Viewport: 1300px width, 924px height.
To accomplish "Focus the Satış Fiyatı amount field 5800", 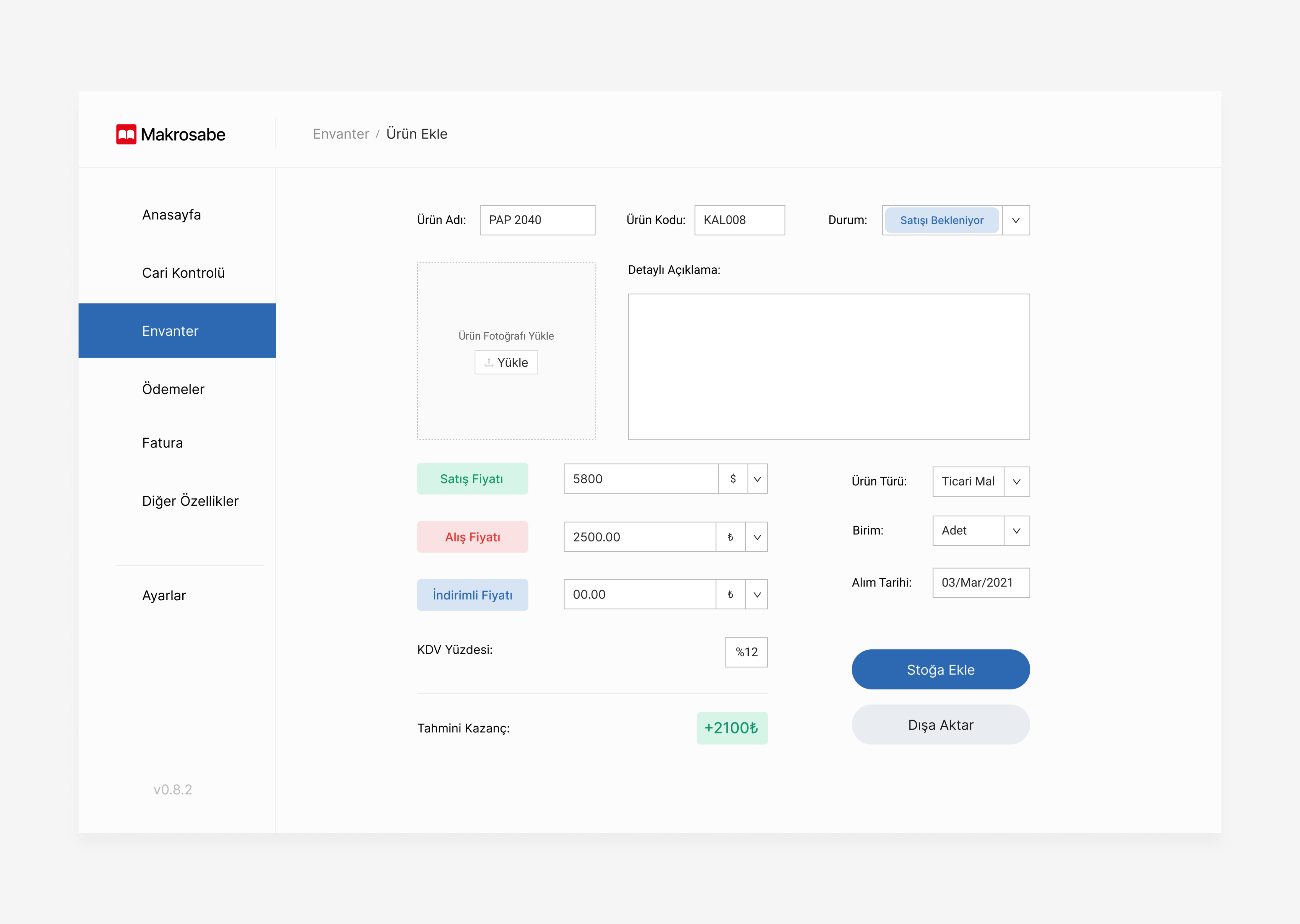I will pyautogui.click(x=641, y=479).
